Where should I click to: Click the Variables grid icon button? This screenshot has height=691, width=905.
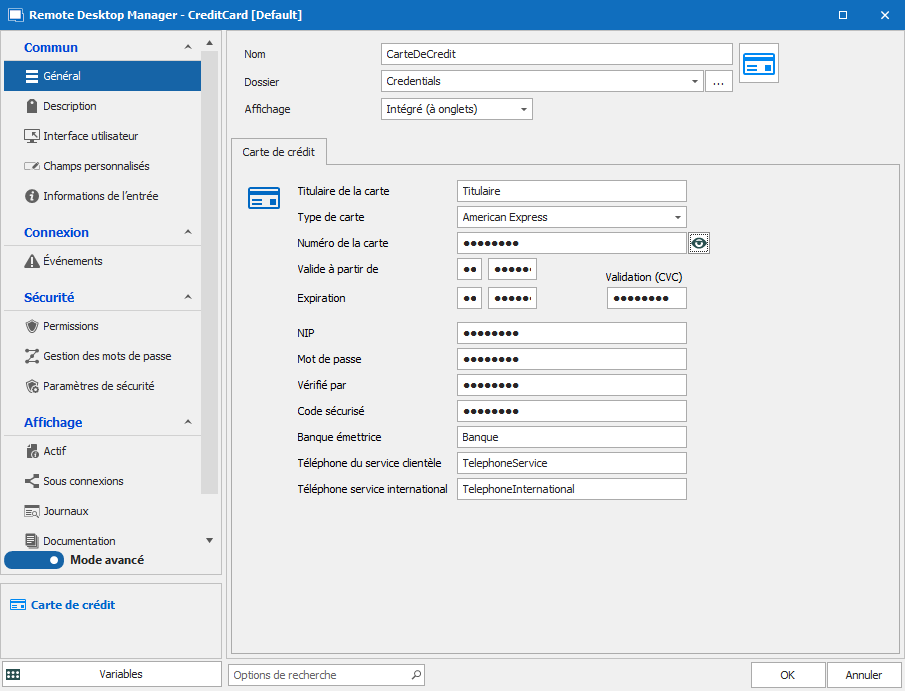[x=13, y=674]
